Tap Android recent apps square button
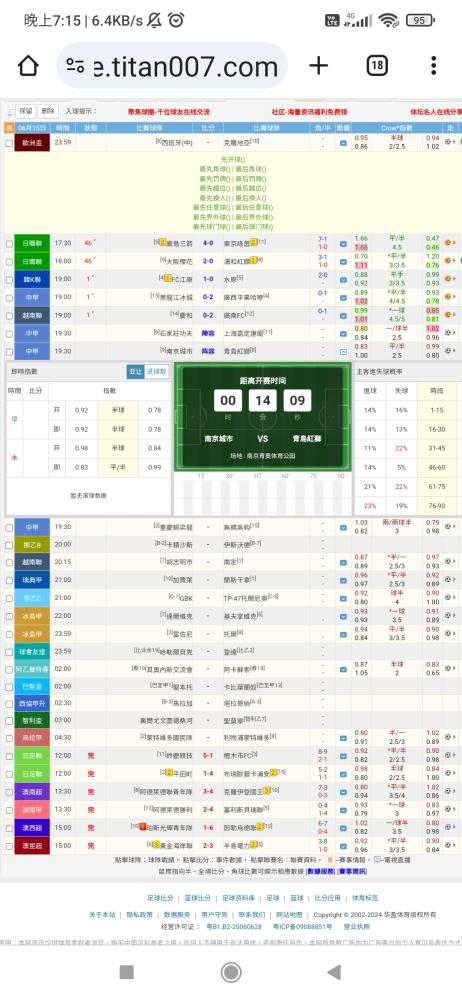The height and width of the screenshot is (1000, 462). click(126, 972)
